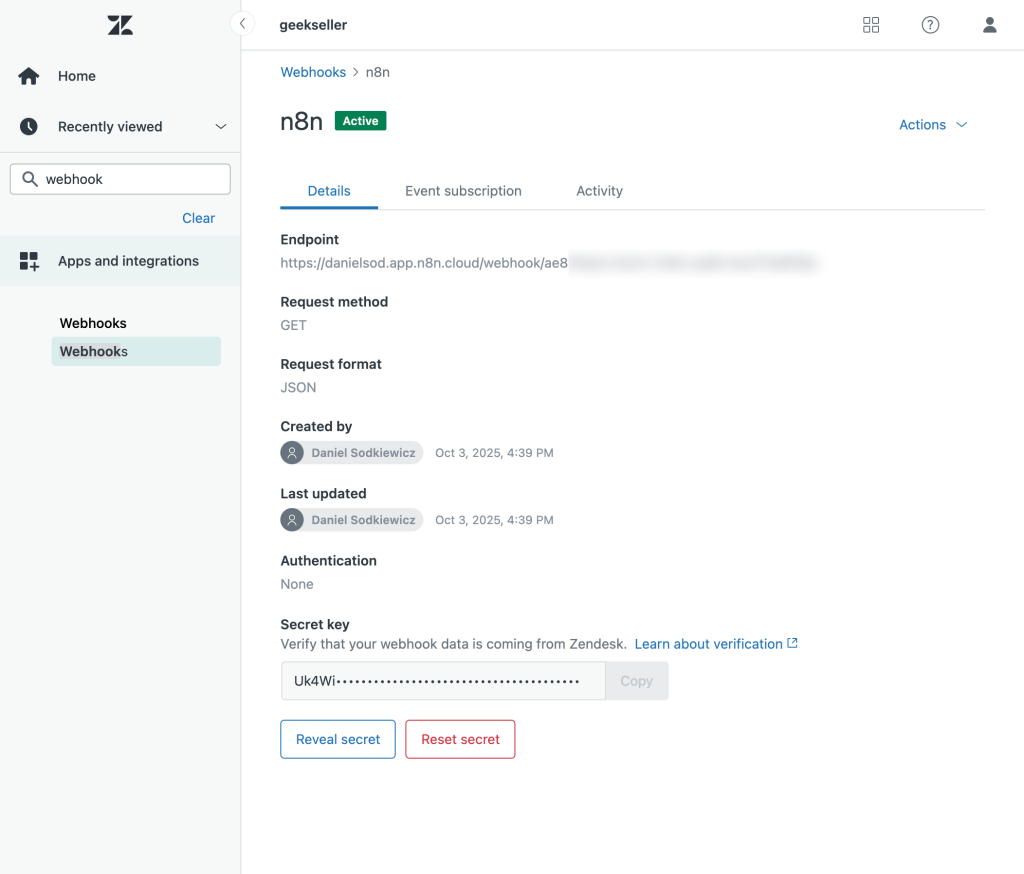Open the Learn about verification link
The width and height of the screenshot is (1024, 874).
(x=708, y=644)
